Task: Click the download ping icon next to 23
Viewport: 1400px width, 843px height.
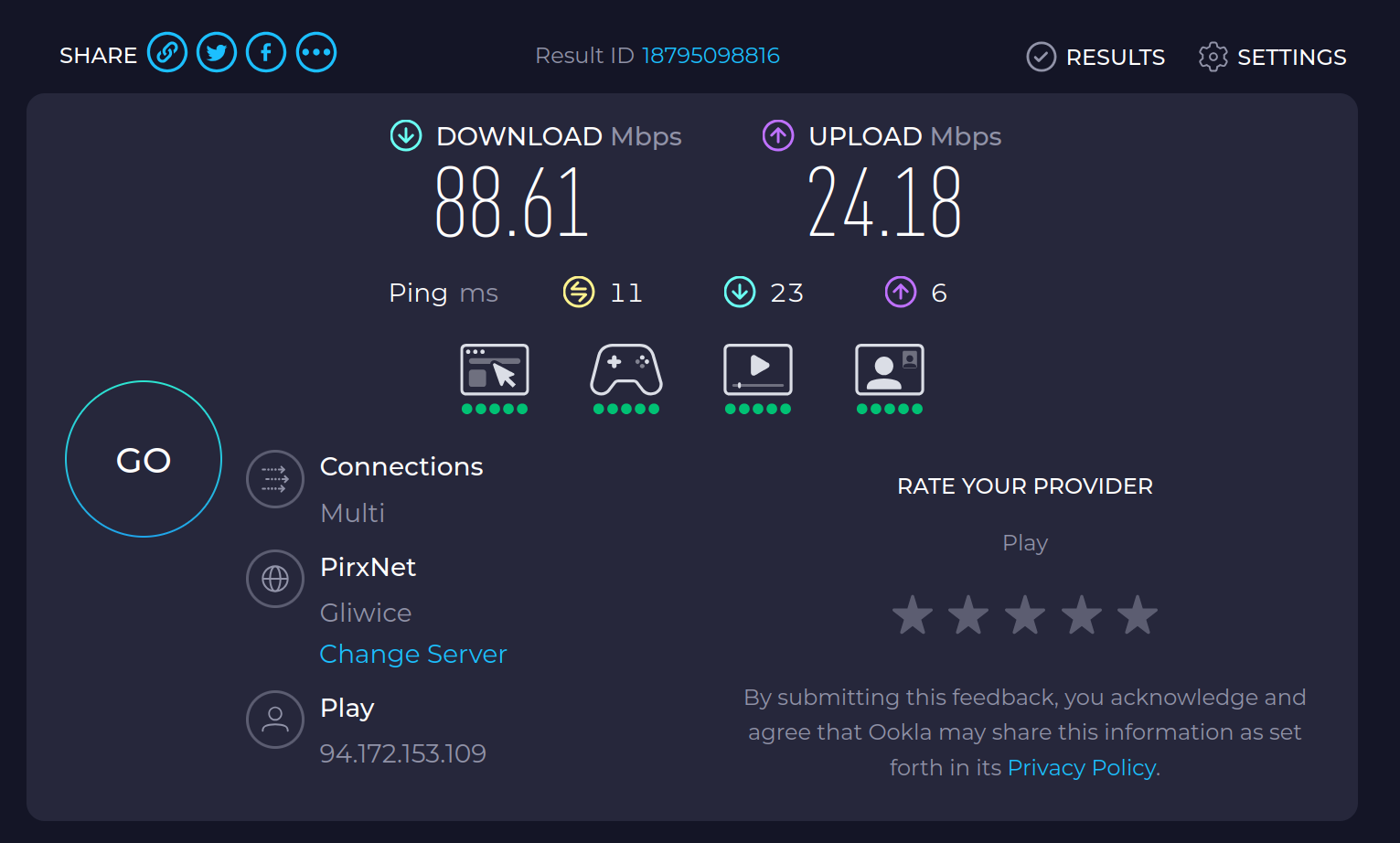Action: pyautogui.click(x=740, y=293)
